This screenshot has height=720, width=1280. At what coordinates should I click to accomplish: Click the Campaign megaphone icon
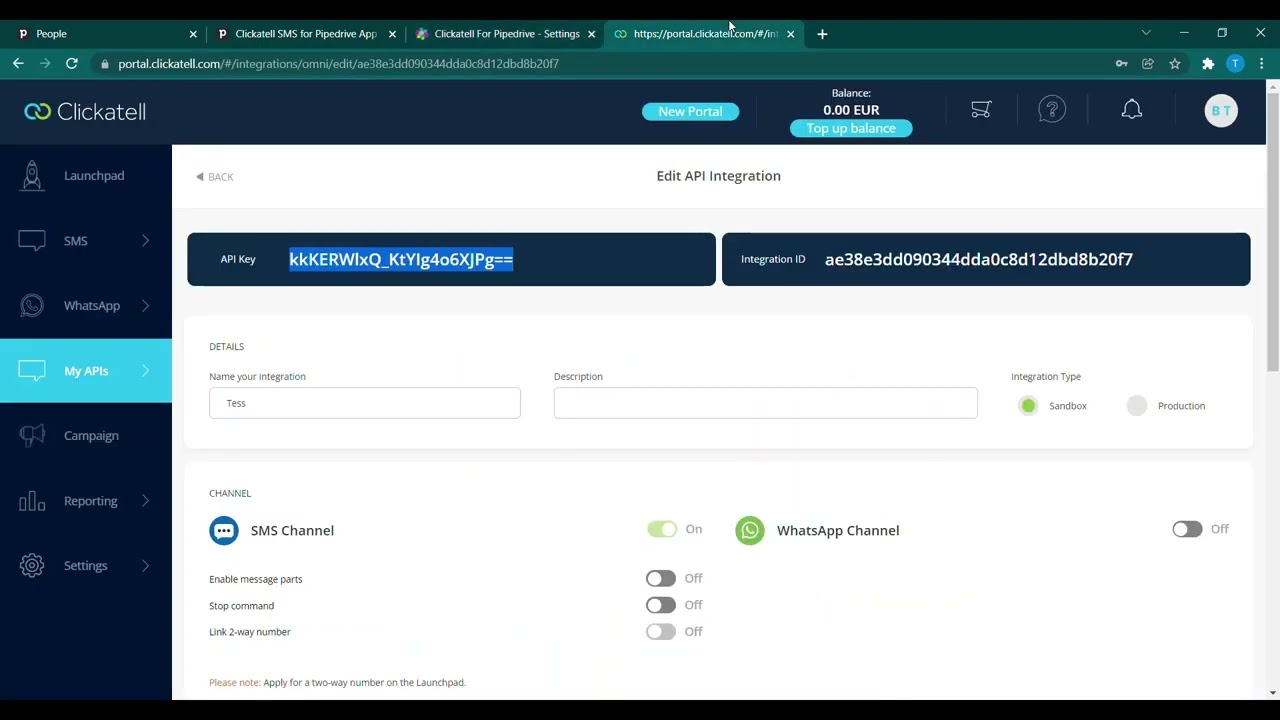[32, 436]
